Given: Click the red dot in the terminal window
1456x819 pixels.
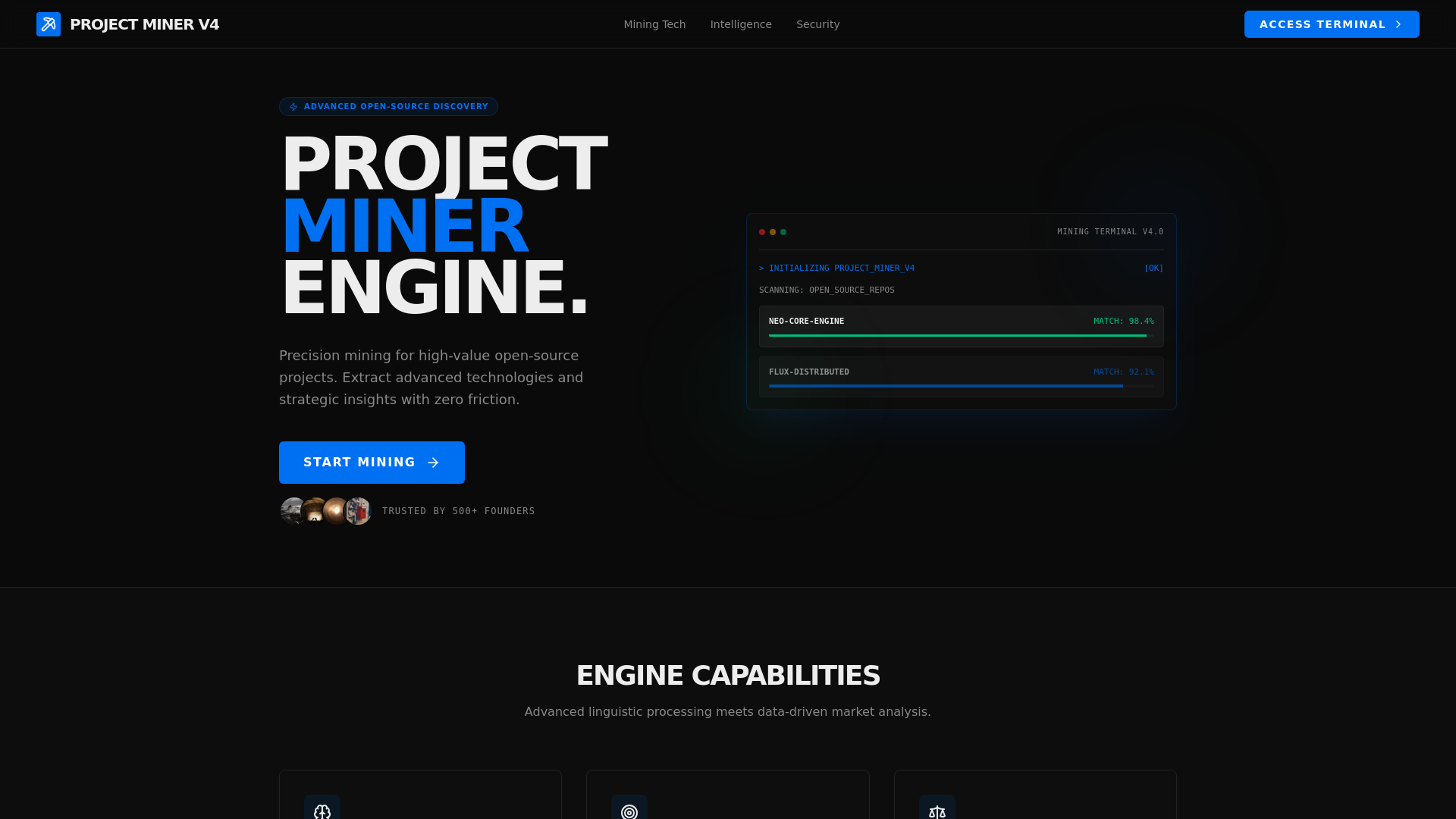Looking at the screenshot, I should point(762,232).
